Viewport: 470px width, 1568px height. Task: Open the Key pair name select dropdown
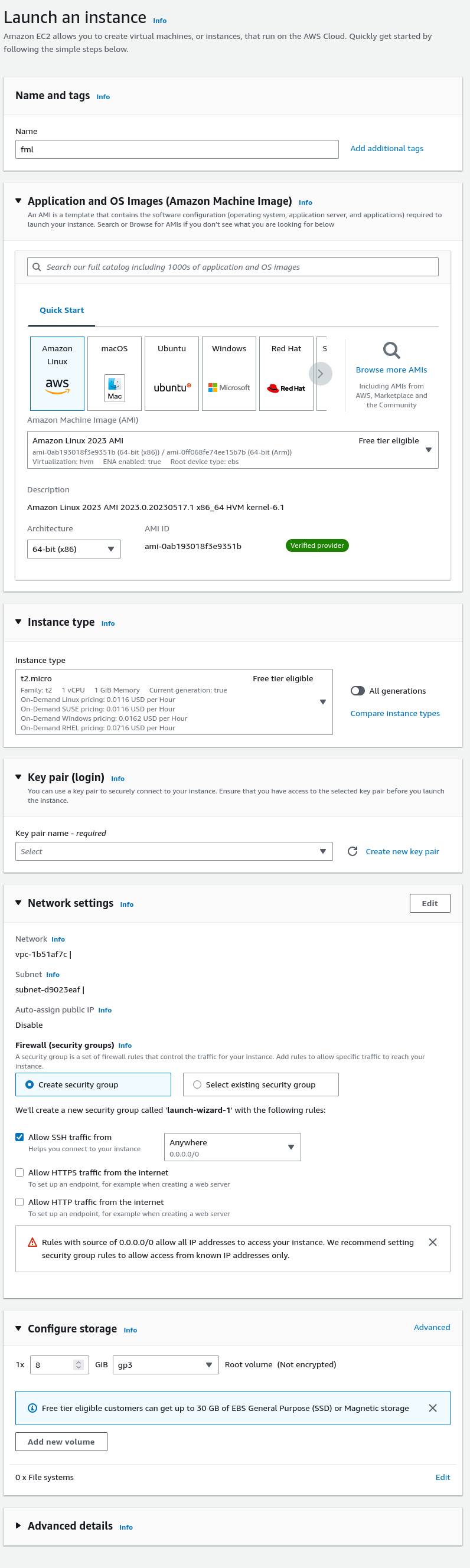pos(174,851)
